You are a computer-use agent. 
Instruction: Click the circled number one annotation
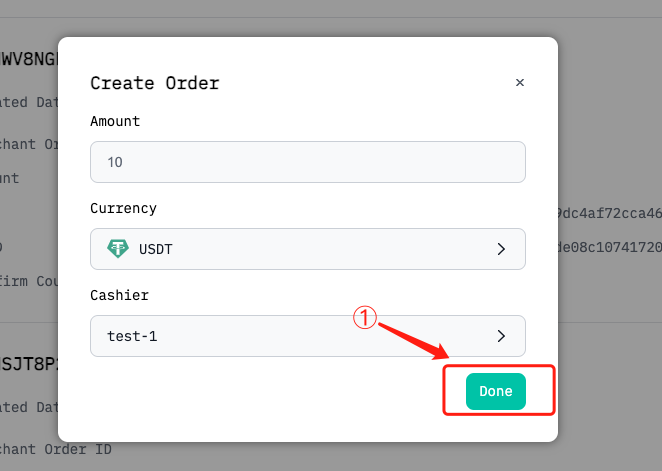(365, 318)
